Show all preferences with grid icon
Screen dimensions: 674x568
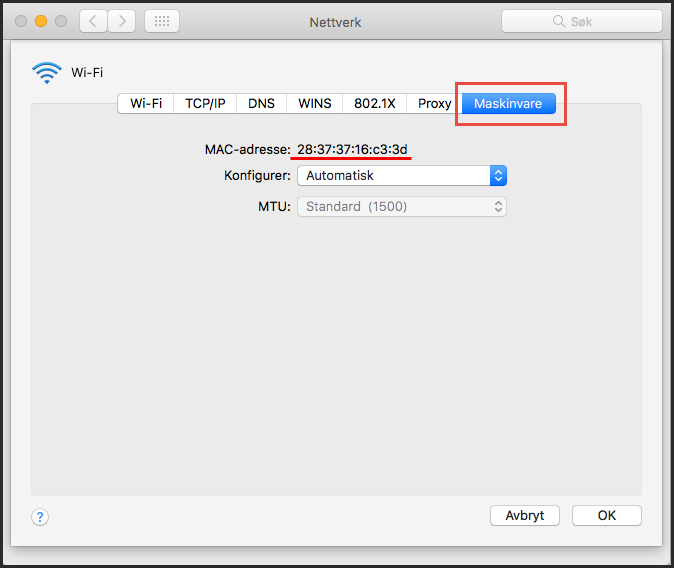coord(162,21)
